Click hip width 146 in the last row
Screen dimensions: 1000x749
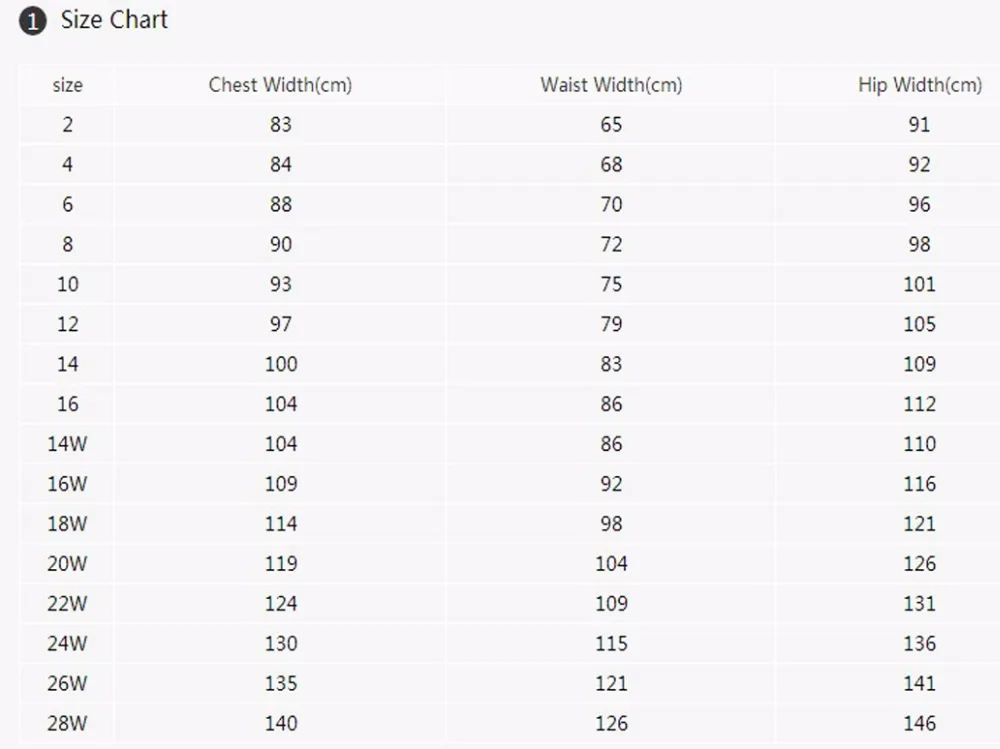(x=920, y=723)
